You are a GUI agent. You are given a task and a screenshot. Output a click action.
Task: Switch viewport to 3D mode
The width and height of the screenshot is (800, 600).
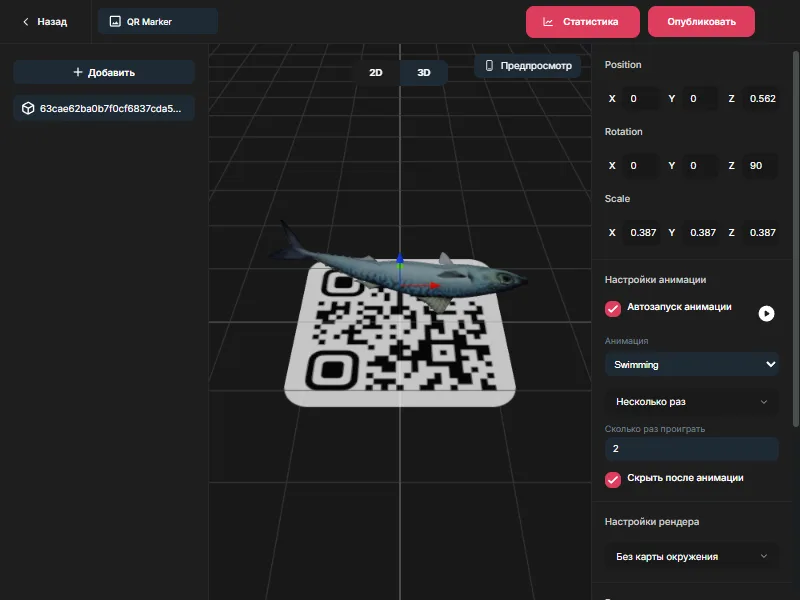(x=423, y=72)
